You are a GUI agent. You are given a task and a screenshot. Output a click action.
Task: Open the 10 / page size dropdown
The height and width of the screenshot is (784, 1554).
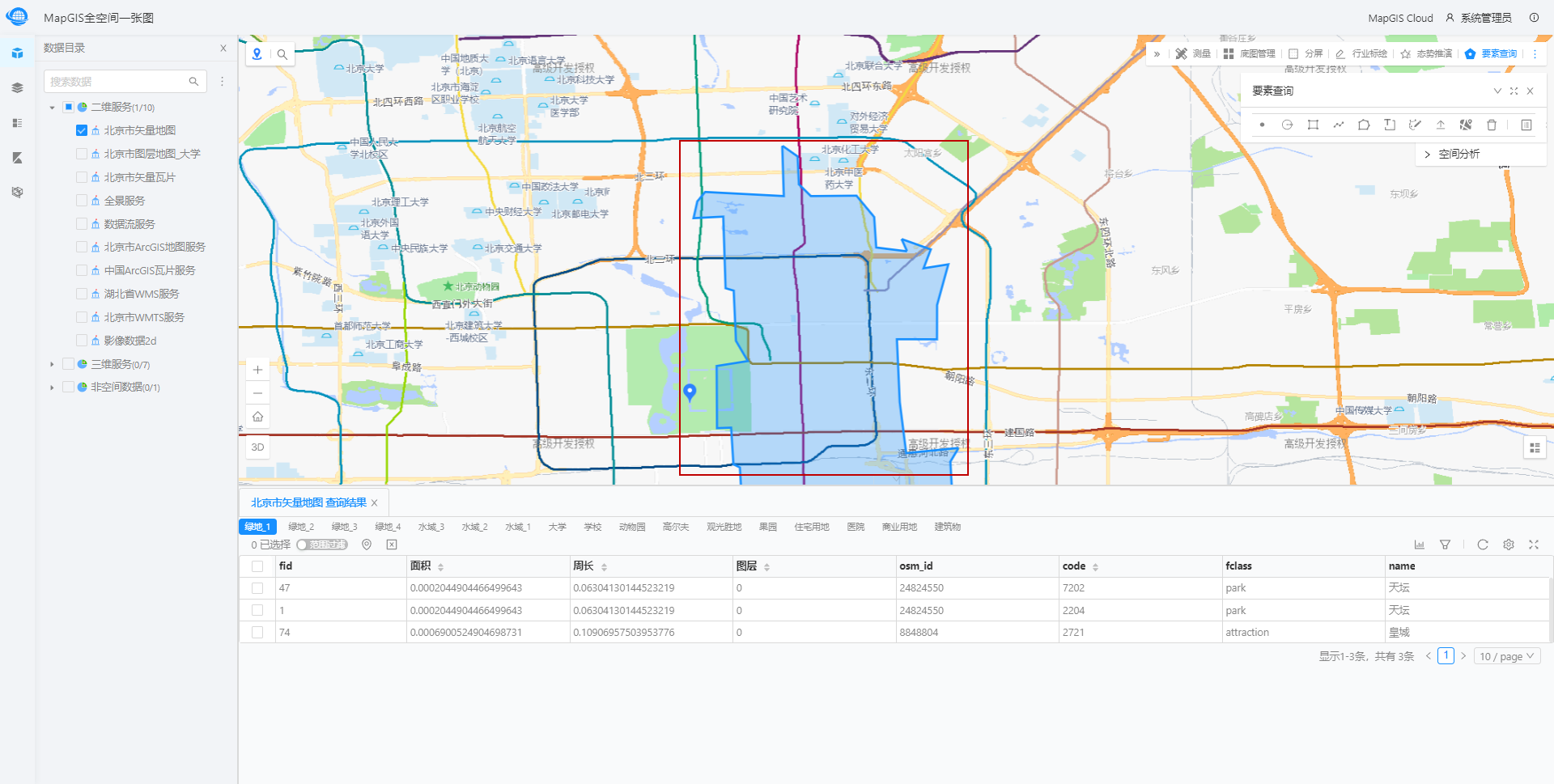pyautogui.click(x=1507, y=656)
